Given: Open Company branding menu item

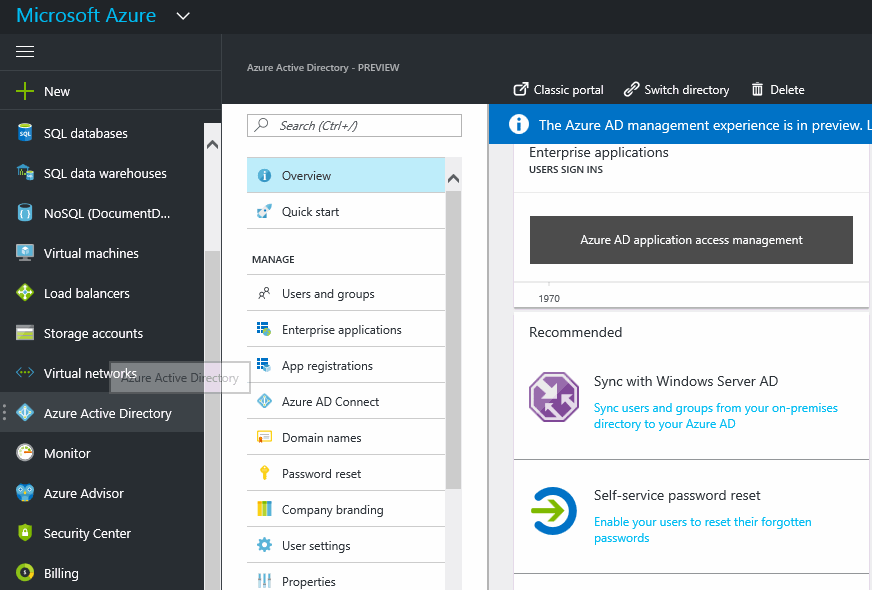Looking at the screenshot, I should (346, 509).
